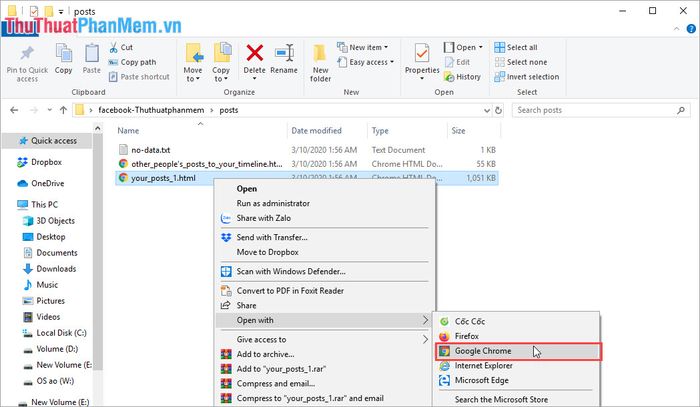Click the Pin to Quick access icon

click(27, 54)
